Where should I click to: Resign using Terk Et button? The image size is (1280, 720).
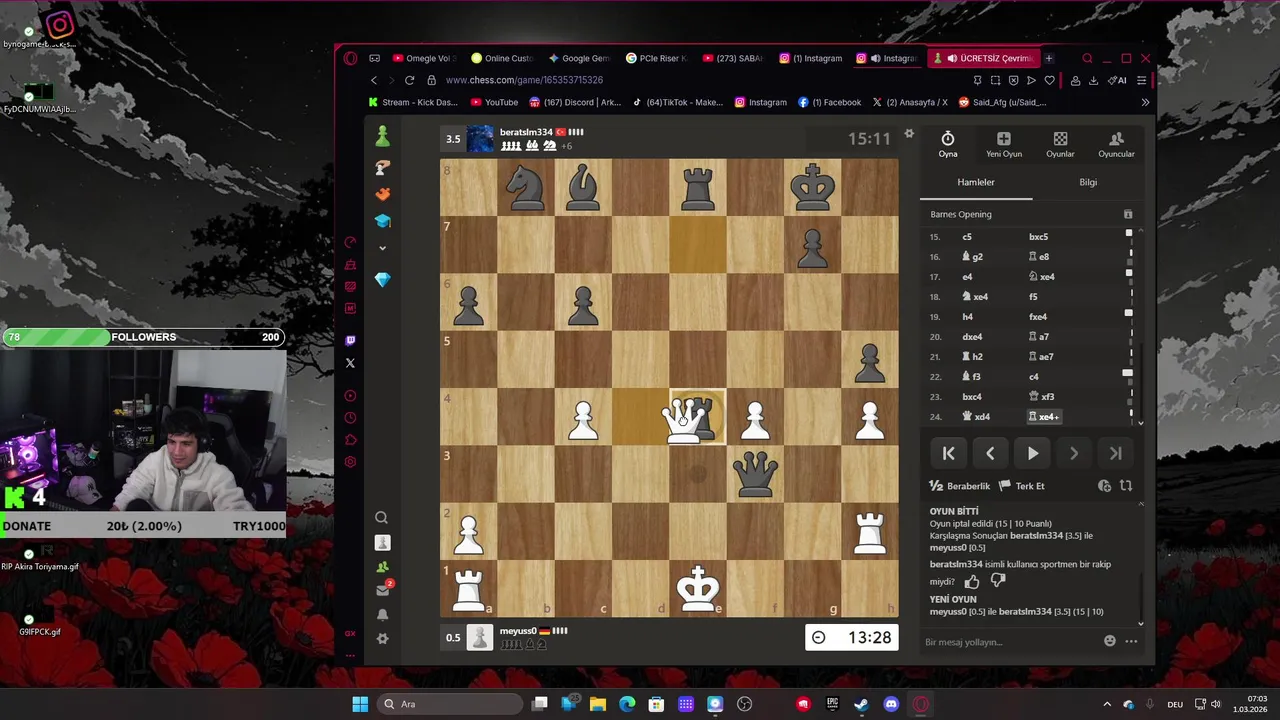pos(1021,486)
